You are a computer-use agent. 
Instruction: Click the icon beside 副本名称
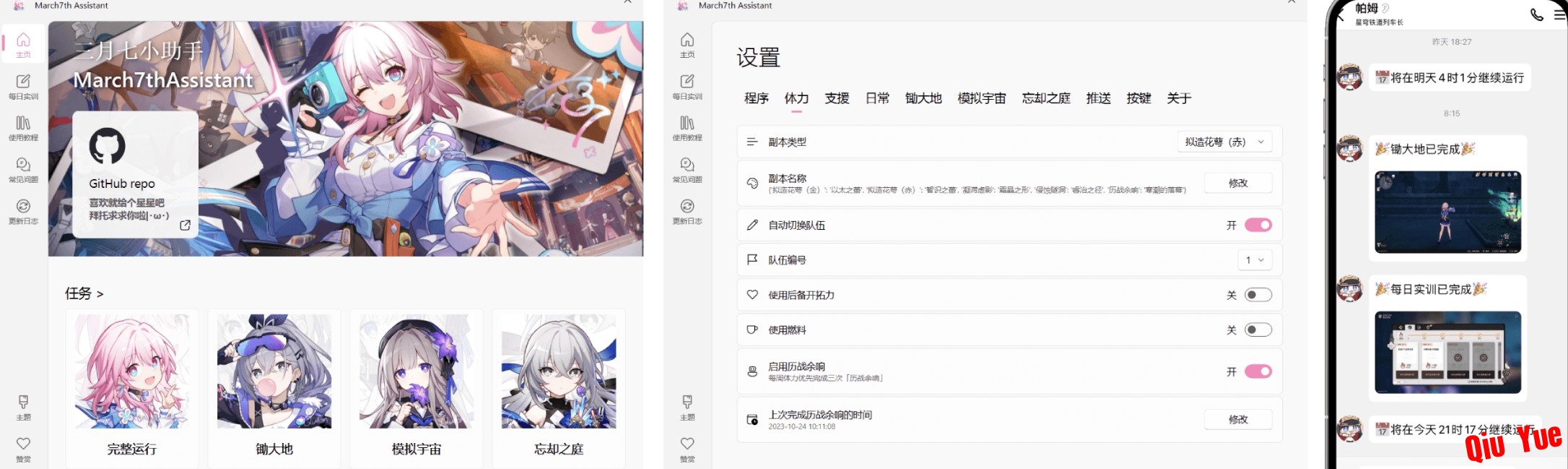click(752, 183)
